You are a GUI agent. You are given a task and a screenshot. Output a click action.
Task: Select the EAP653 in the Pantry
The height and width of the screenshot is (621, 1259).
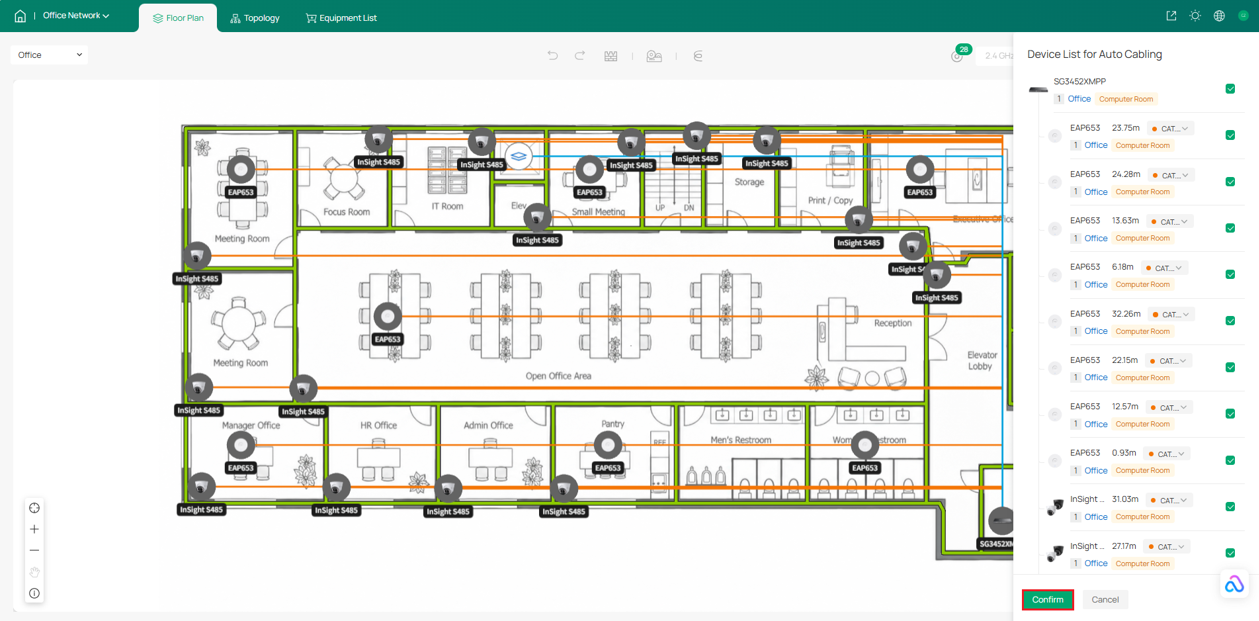click(x=608, y=445)
